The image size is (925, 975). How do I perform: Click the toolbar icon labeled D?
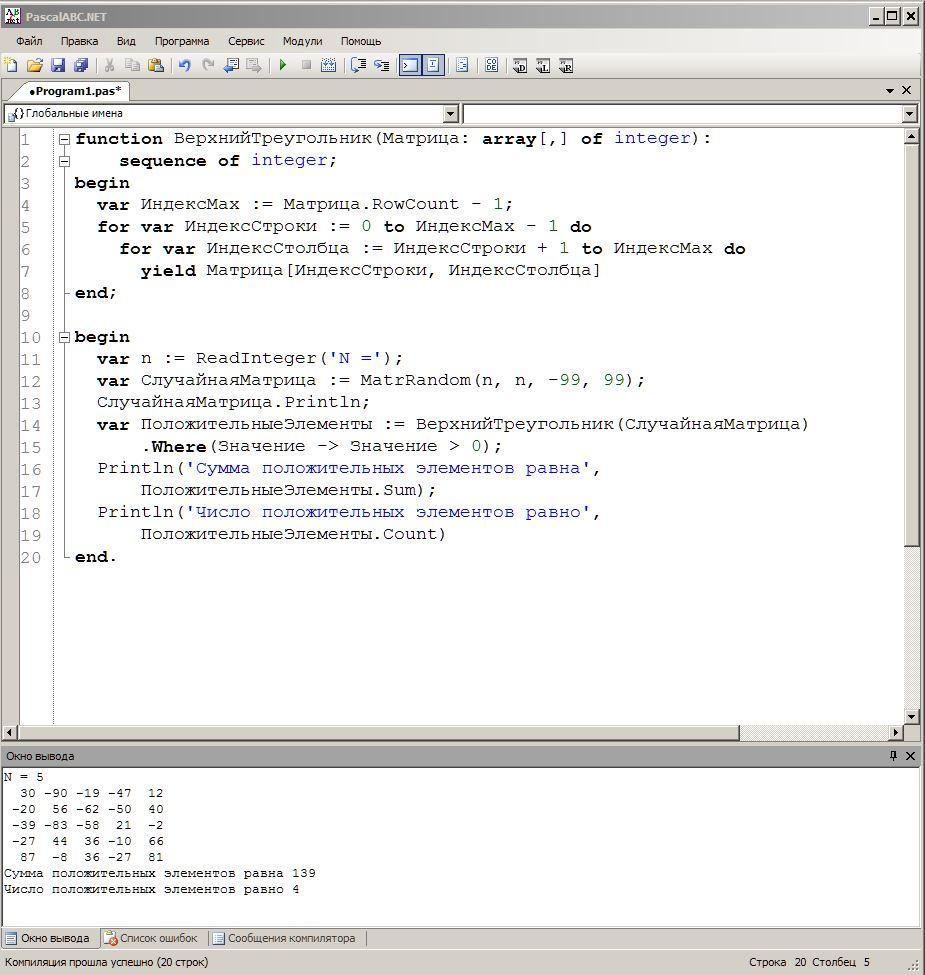pos(520,65)
